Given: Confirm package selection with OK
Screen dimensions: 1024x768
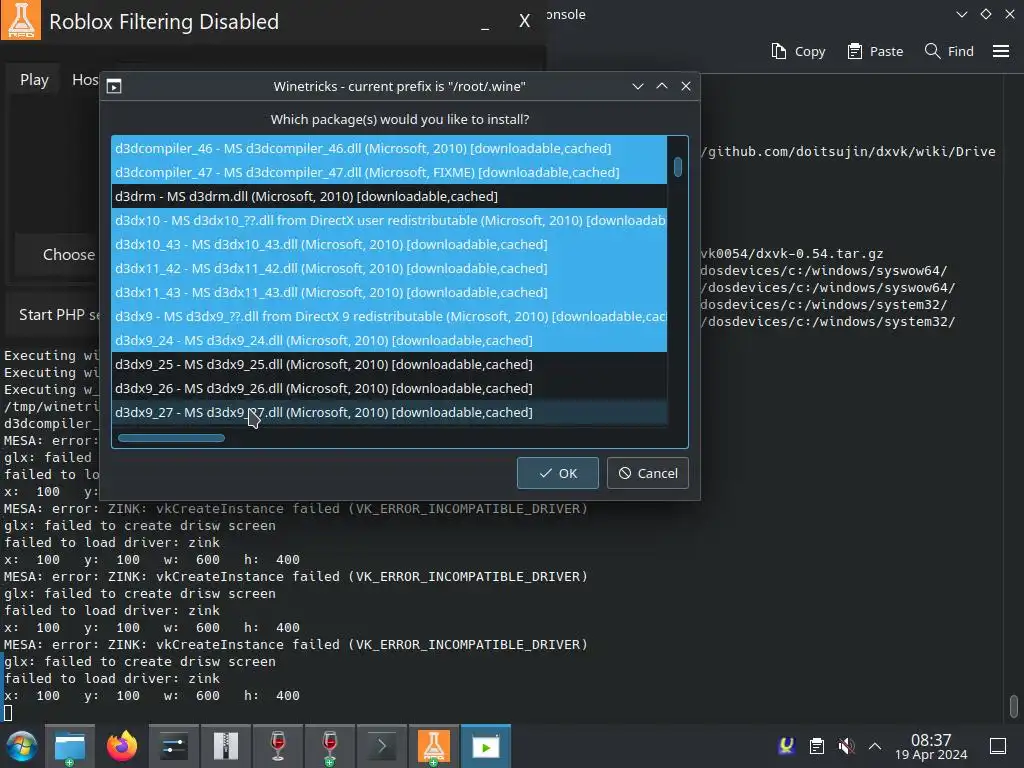Looking at the screenshot, I should (x=558, y=473).
